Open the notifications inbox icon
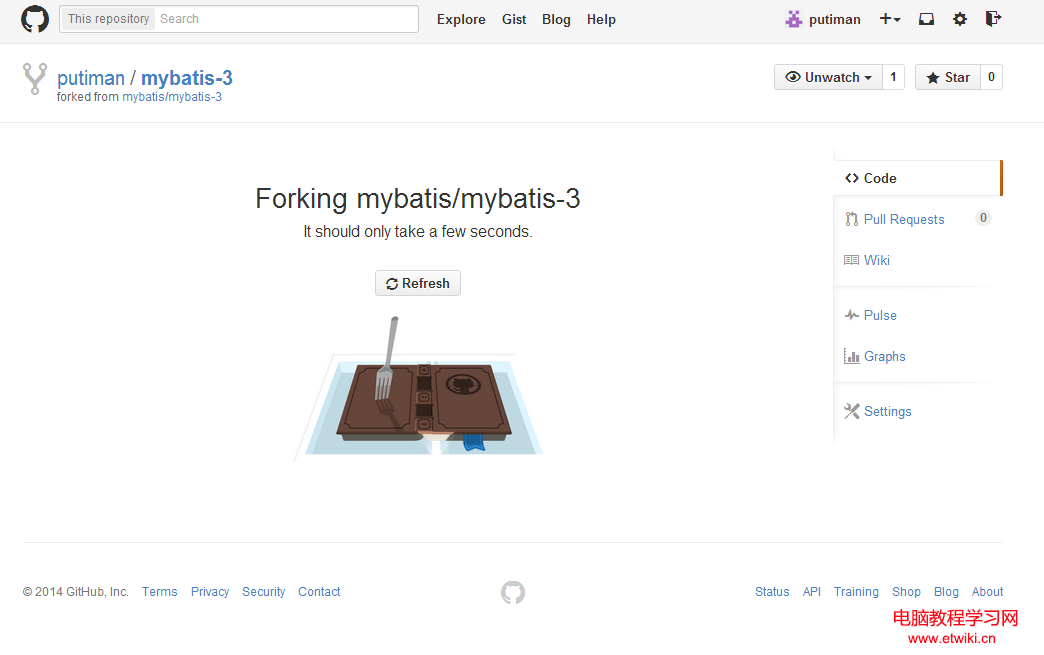Image resolution: width=1044 pixels, height=655 pixels. pos(926,19)
